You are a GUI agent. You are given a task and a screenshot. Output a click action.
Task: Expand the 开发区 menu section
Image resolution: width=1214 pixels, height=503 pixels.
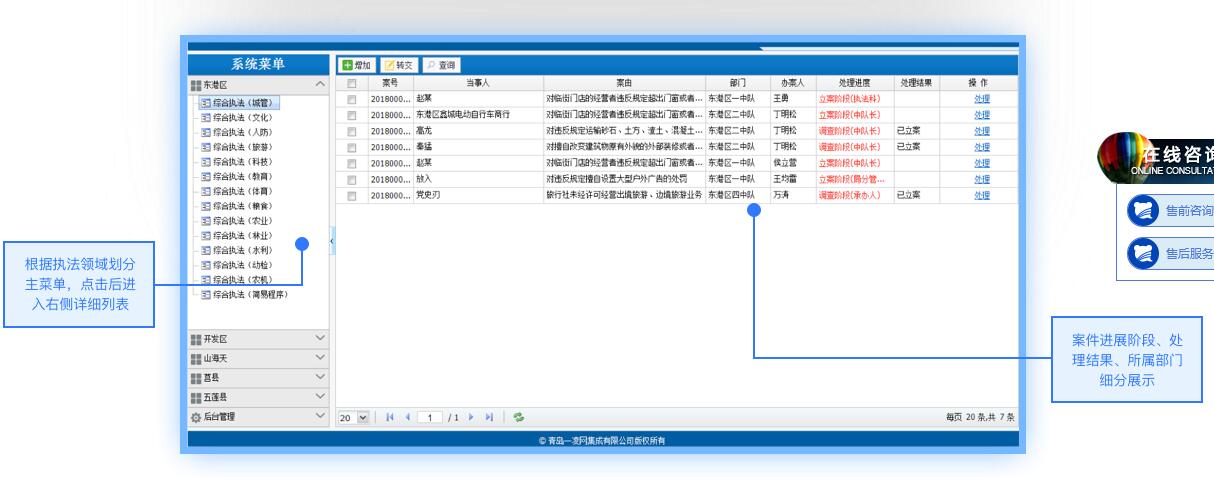point(320,339)
